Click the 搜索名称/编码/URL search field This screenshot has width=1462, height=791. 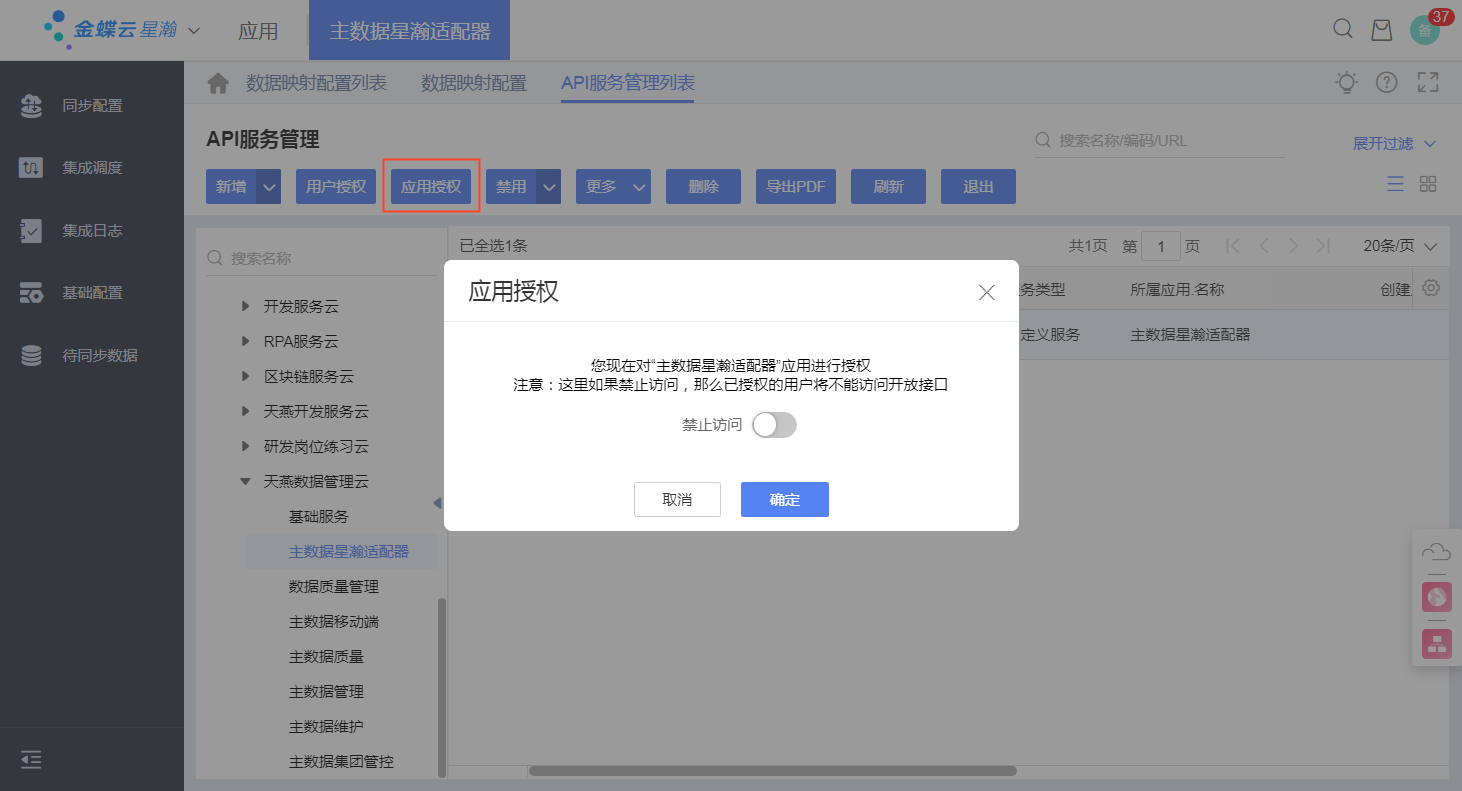click(1159, 141)
